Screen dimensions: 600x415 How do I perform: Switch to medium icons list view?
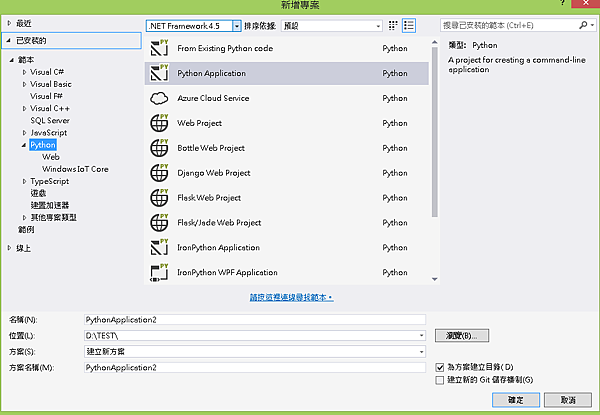tap(409, 26)
